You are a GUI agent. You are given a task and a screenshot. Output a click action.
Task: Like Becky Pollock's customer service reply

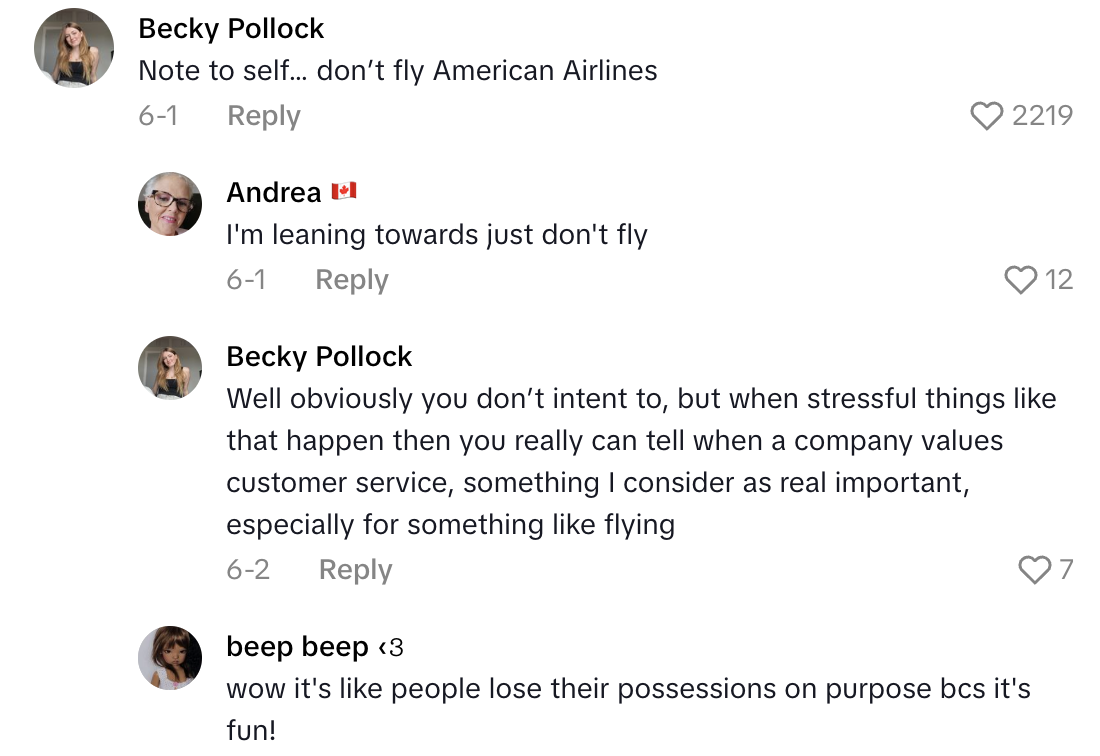tap(1035, 570)
